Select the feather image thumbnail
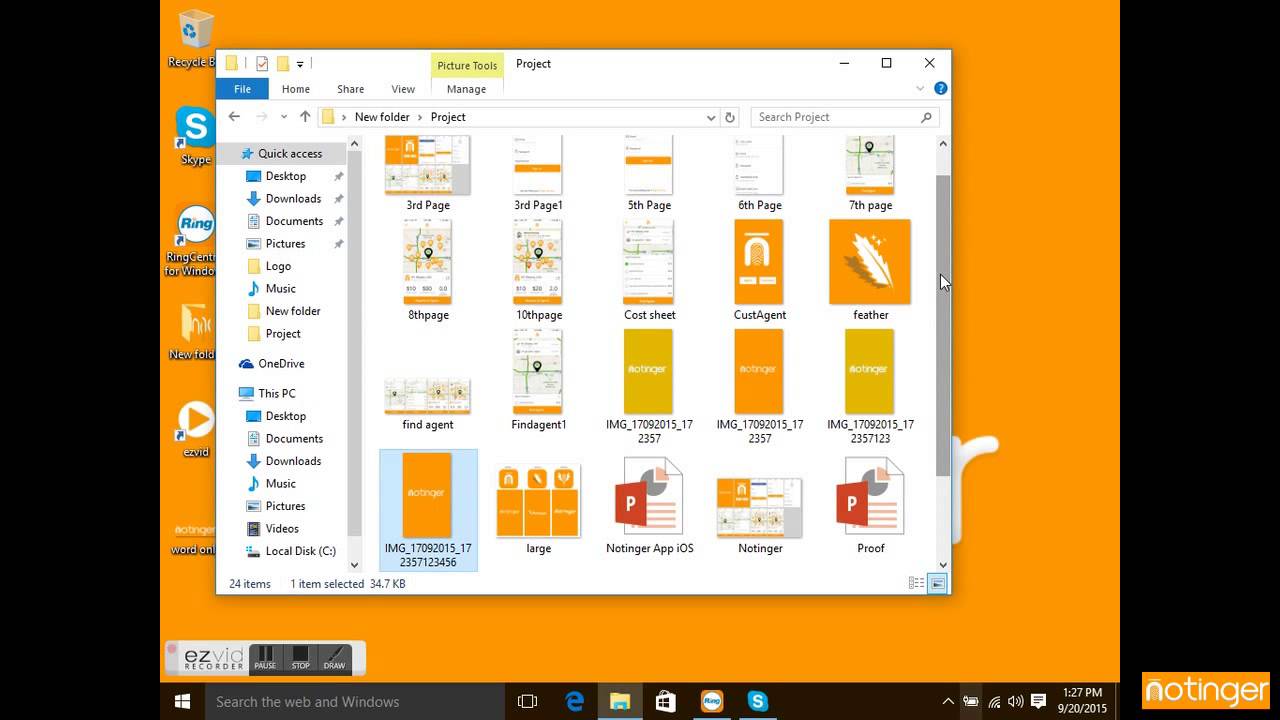This screenshot has height=720, width=1280. coord(870,270)
